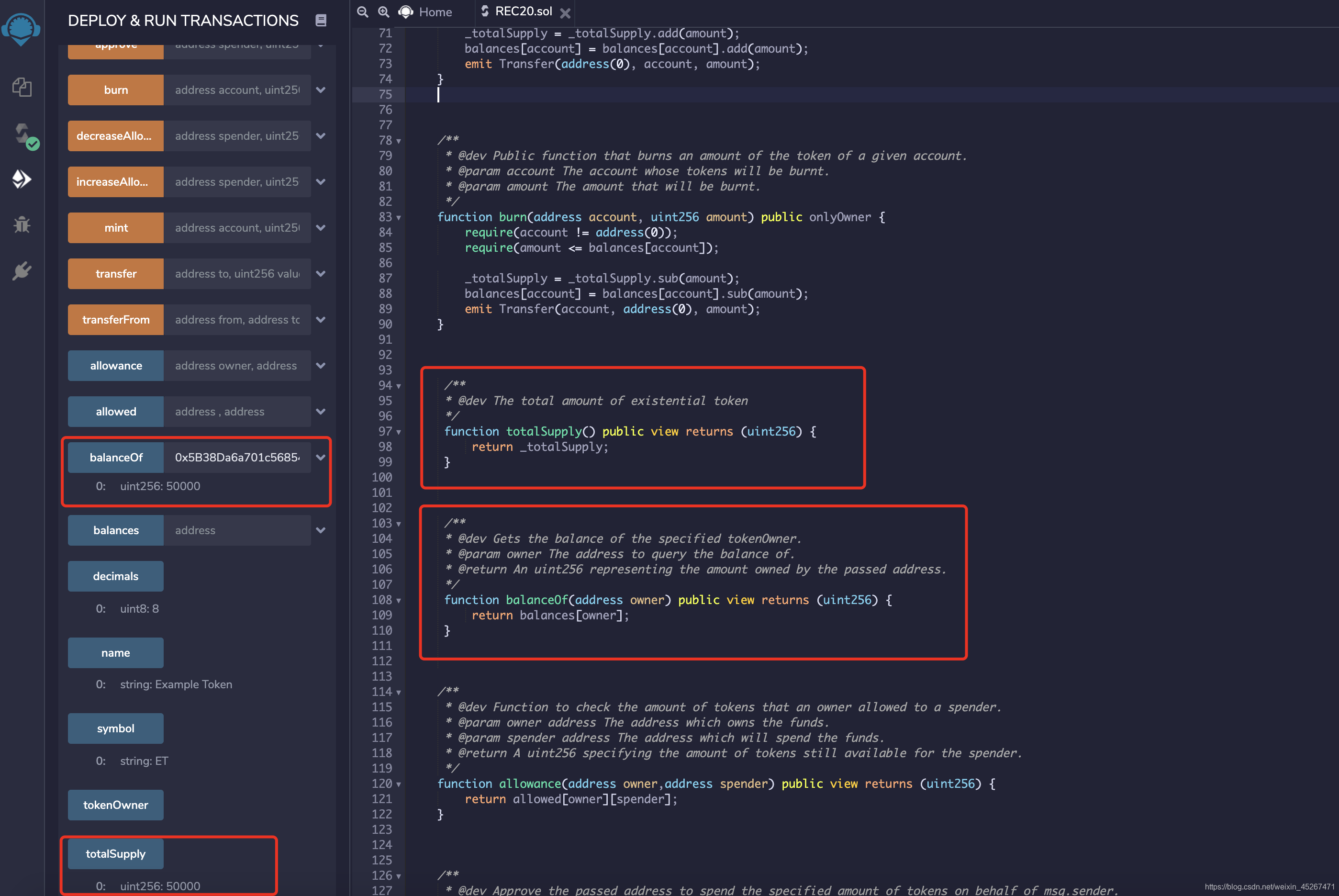1339x896 pixels.
Task: Open the Plugin manager plug icon
Action: [22, 270]
